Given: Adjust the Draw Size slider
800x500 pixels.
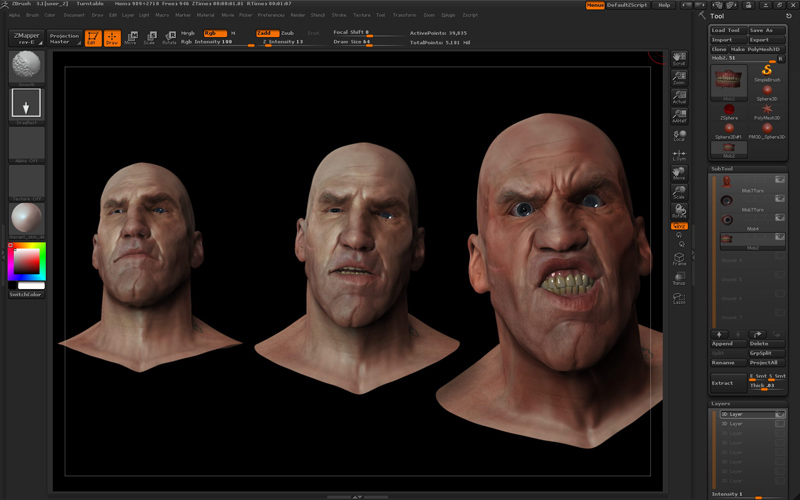Looking at the screenshot, I should 367,42.
